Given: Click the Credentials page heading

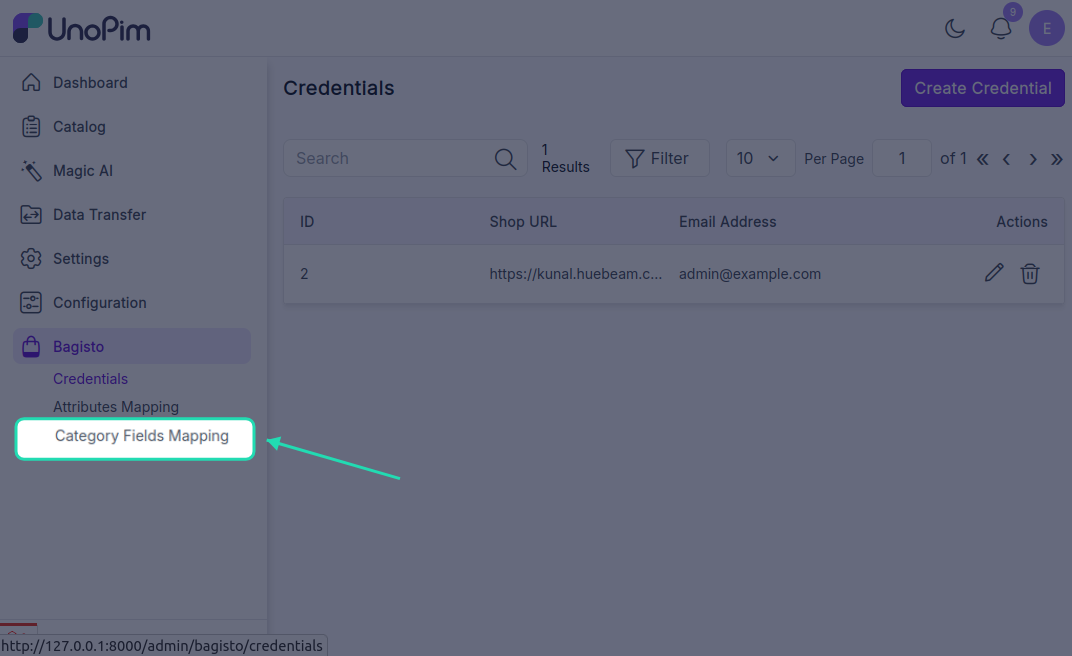Looking at the screenshot, I should (x=339, y=88).
